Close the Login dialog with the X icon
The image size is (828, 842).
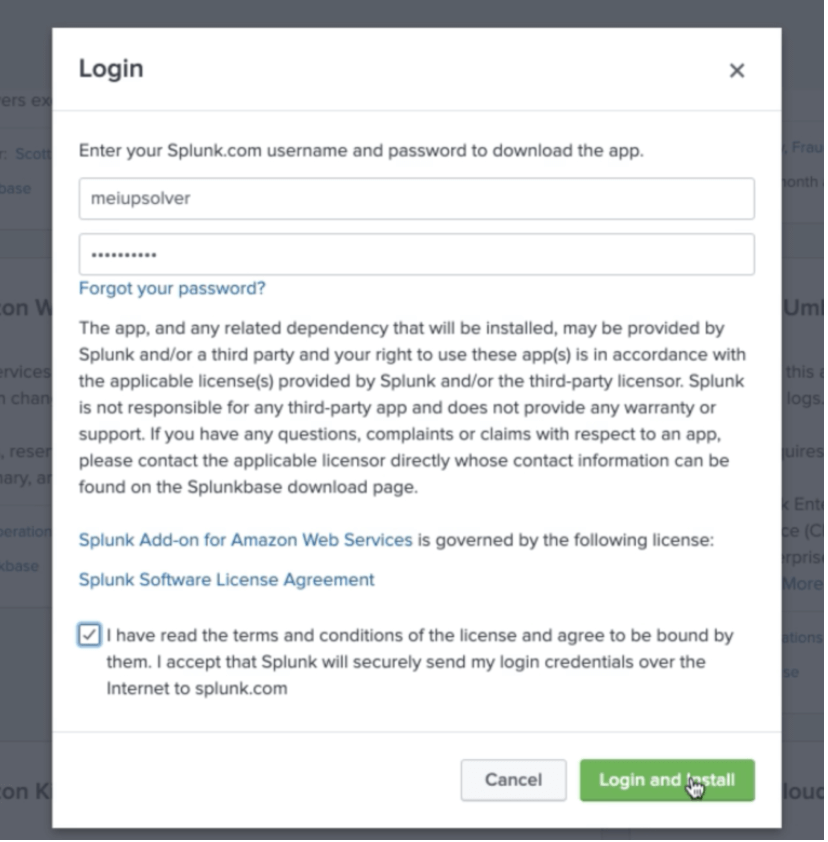pyautogui.click(x=737, y=70)
